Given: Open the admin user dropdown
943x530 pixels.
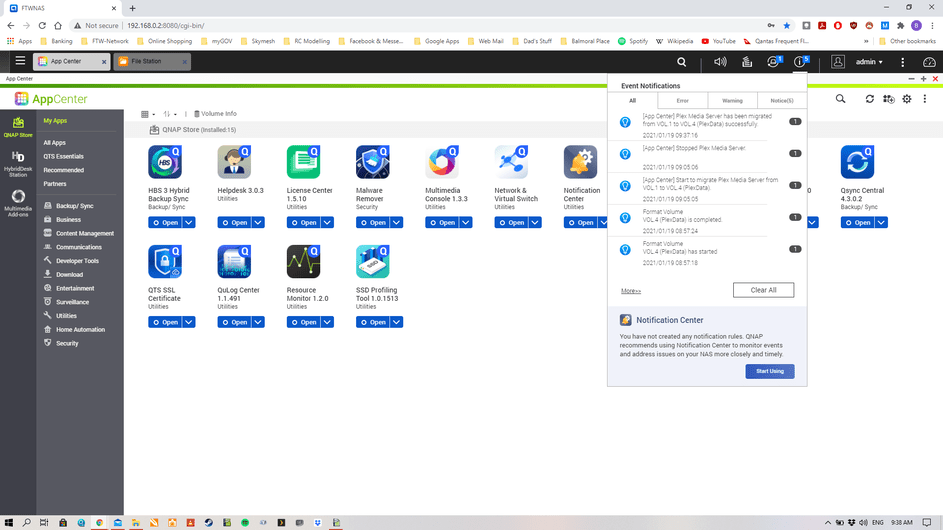Looking at the screenshot, I should pos(869,62).
